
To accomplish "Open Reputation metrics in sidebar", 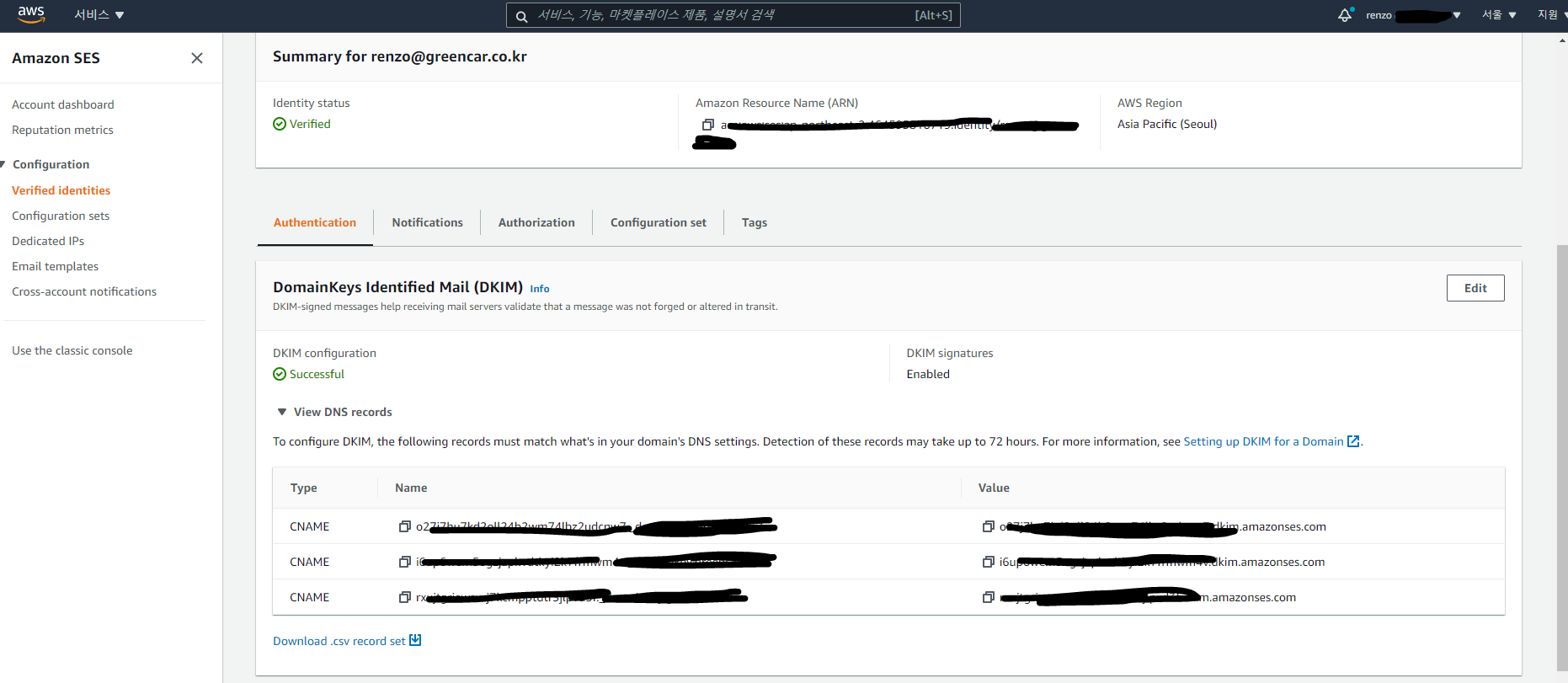I will 62,130.
